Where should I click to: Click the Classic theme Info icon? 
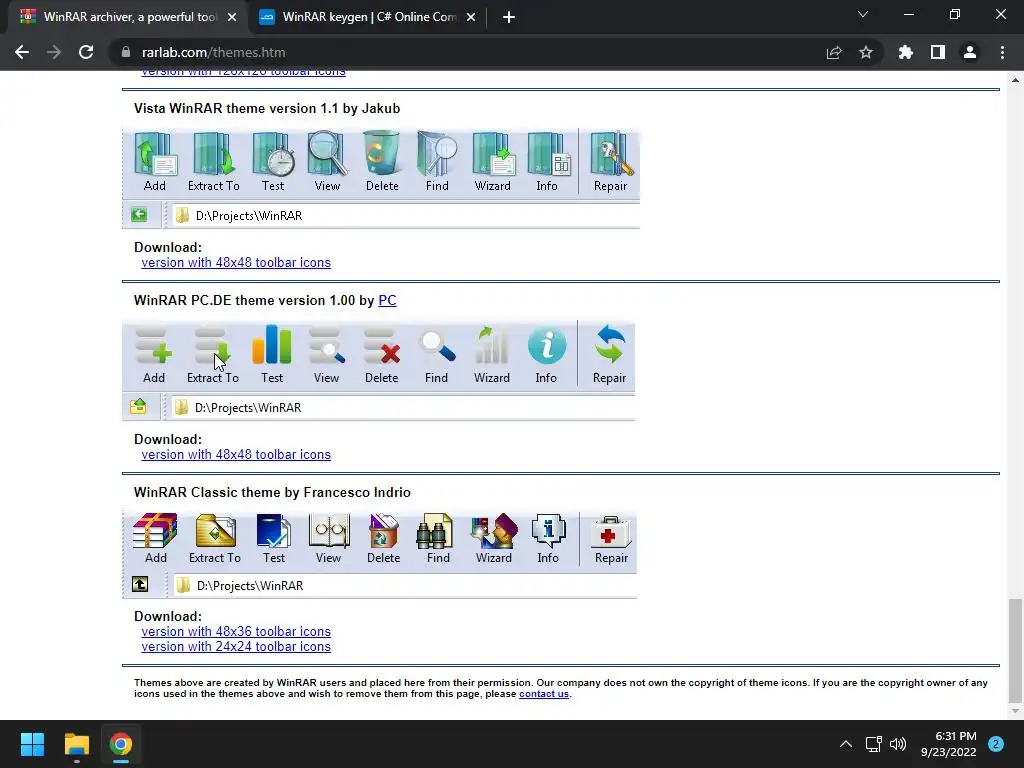point(549,530)
